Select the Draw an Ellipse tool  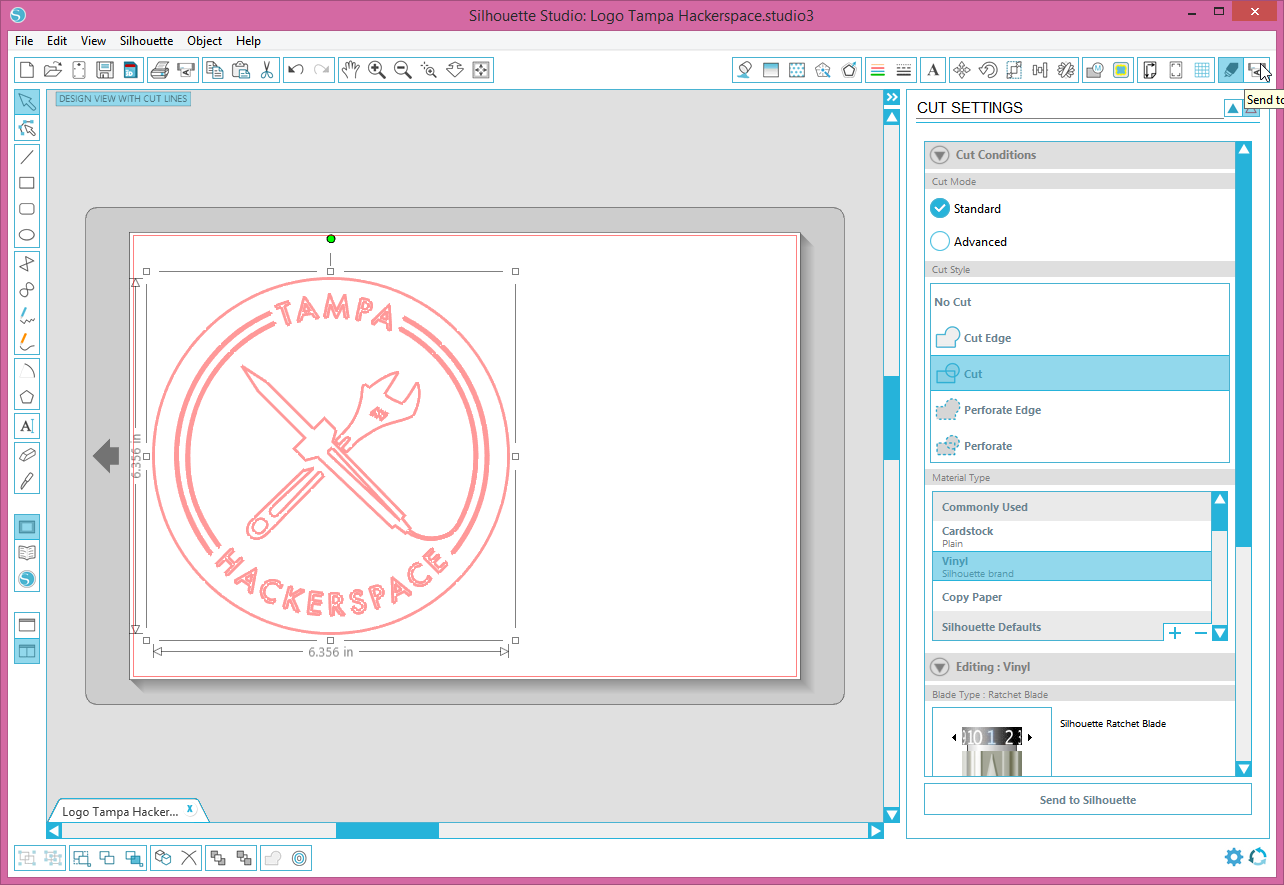click(x=27, y=236)
